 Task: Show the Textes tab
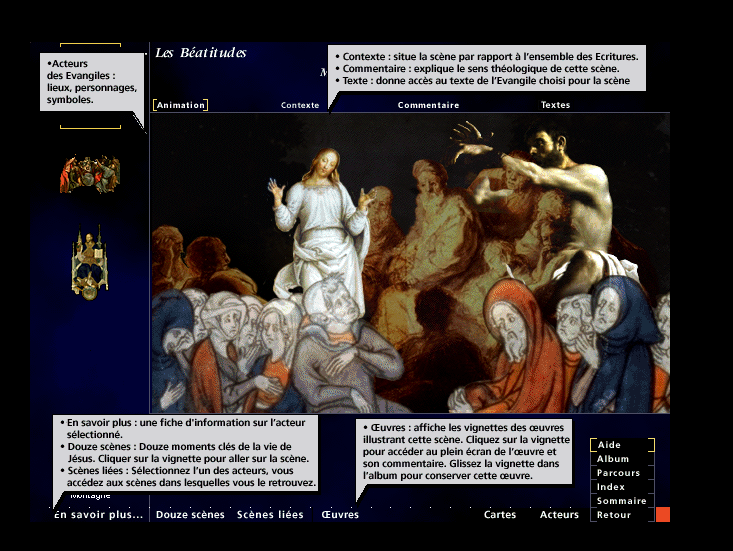(555, 105)
